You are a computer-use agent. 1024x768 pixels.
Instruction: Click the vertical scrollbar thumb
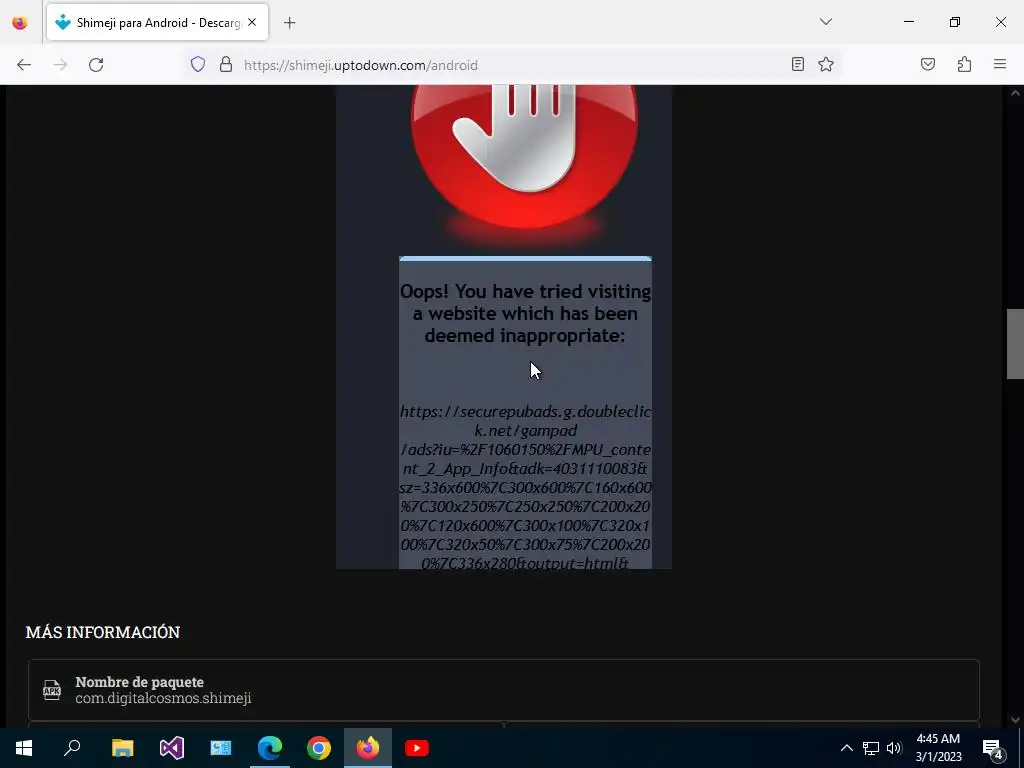pos(1014,344)
